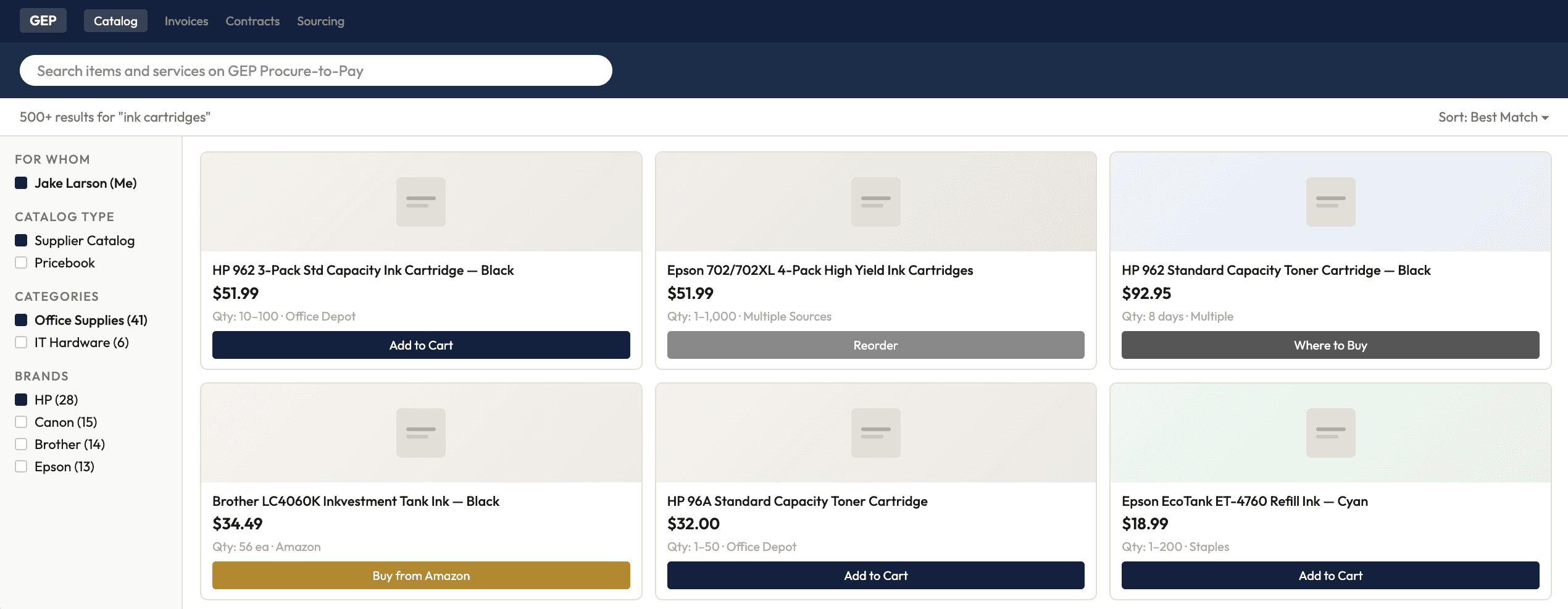The height and width of the screenshot is (609, 1568).
Task: Check the Canon (15) brand filter
Action: [x=21, y=422]
